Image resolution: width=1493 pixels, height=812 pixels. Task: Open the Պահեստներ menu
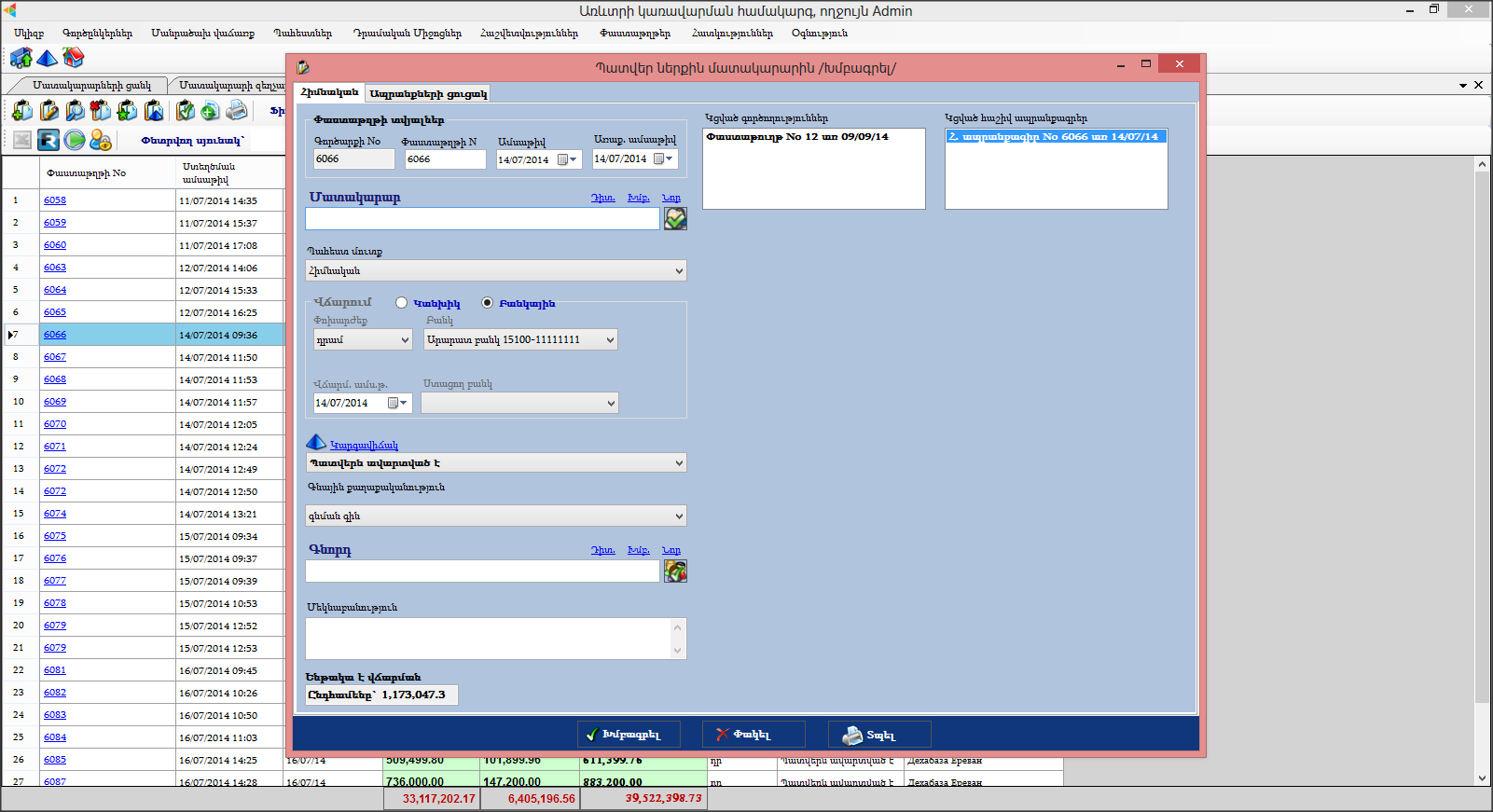(302, 34)
